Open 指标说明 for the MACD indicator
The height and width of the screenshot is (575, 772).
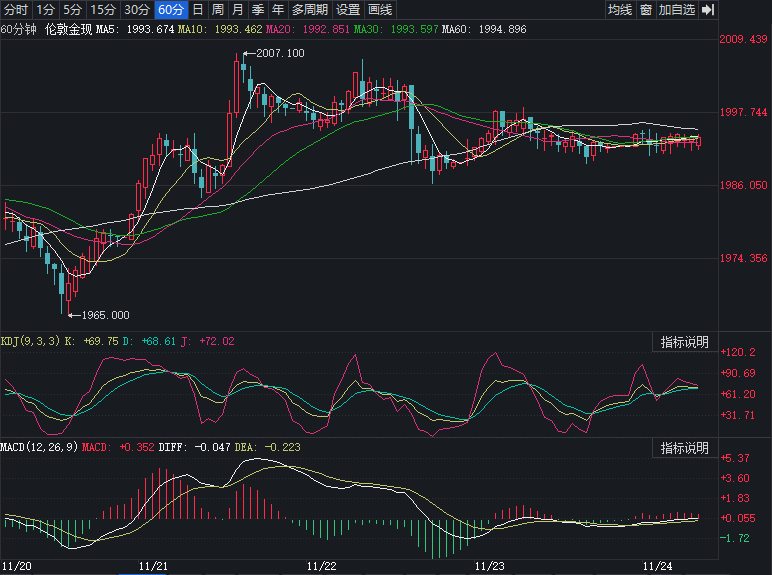click(x=684, y=448)
